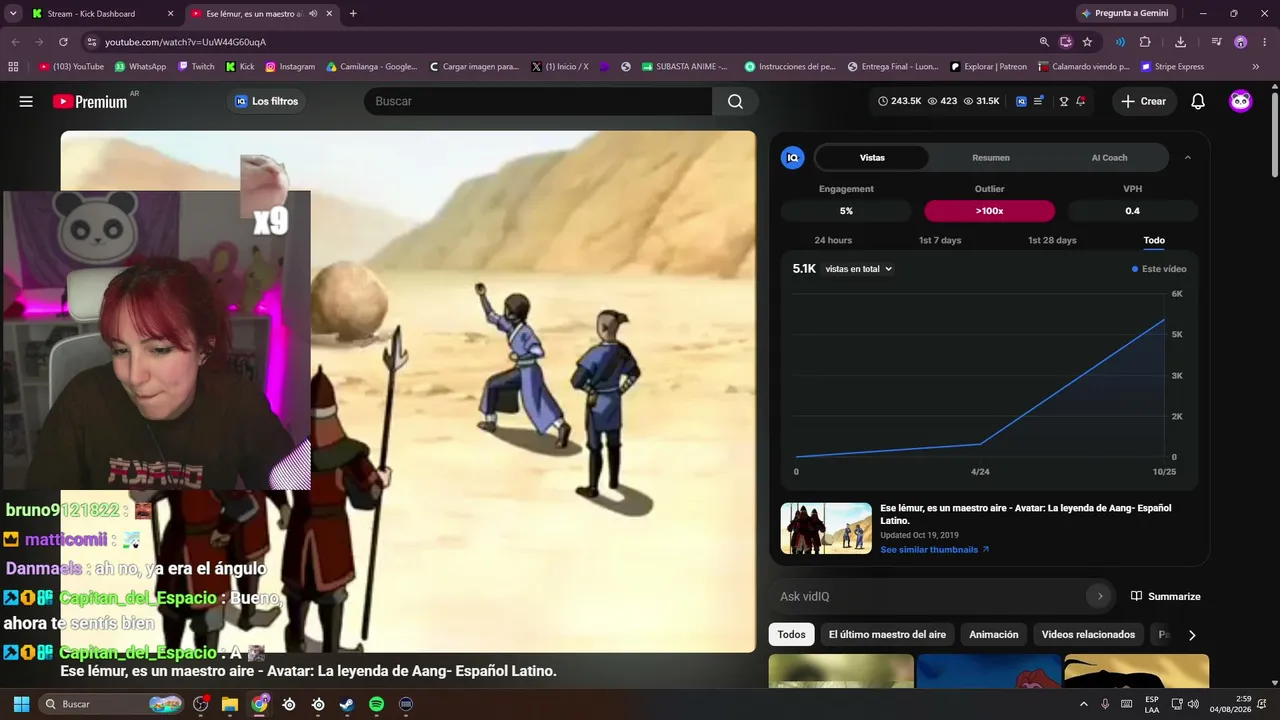1280x720 pixels.
Task: Open Windows Start menu
Action: (x=21, y=704)
